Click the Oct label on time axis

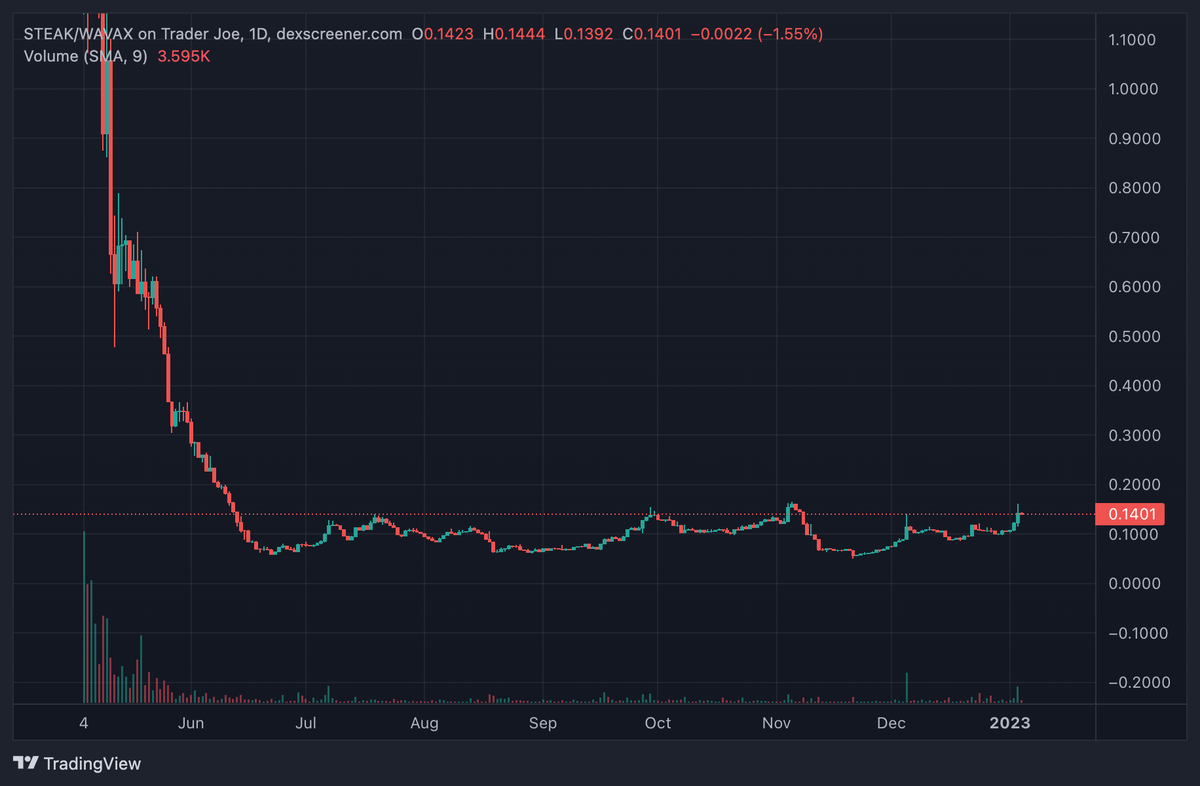pyautogui.click(x=657, y=722)
